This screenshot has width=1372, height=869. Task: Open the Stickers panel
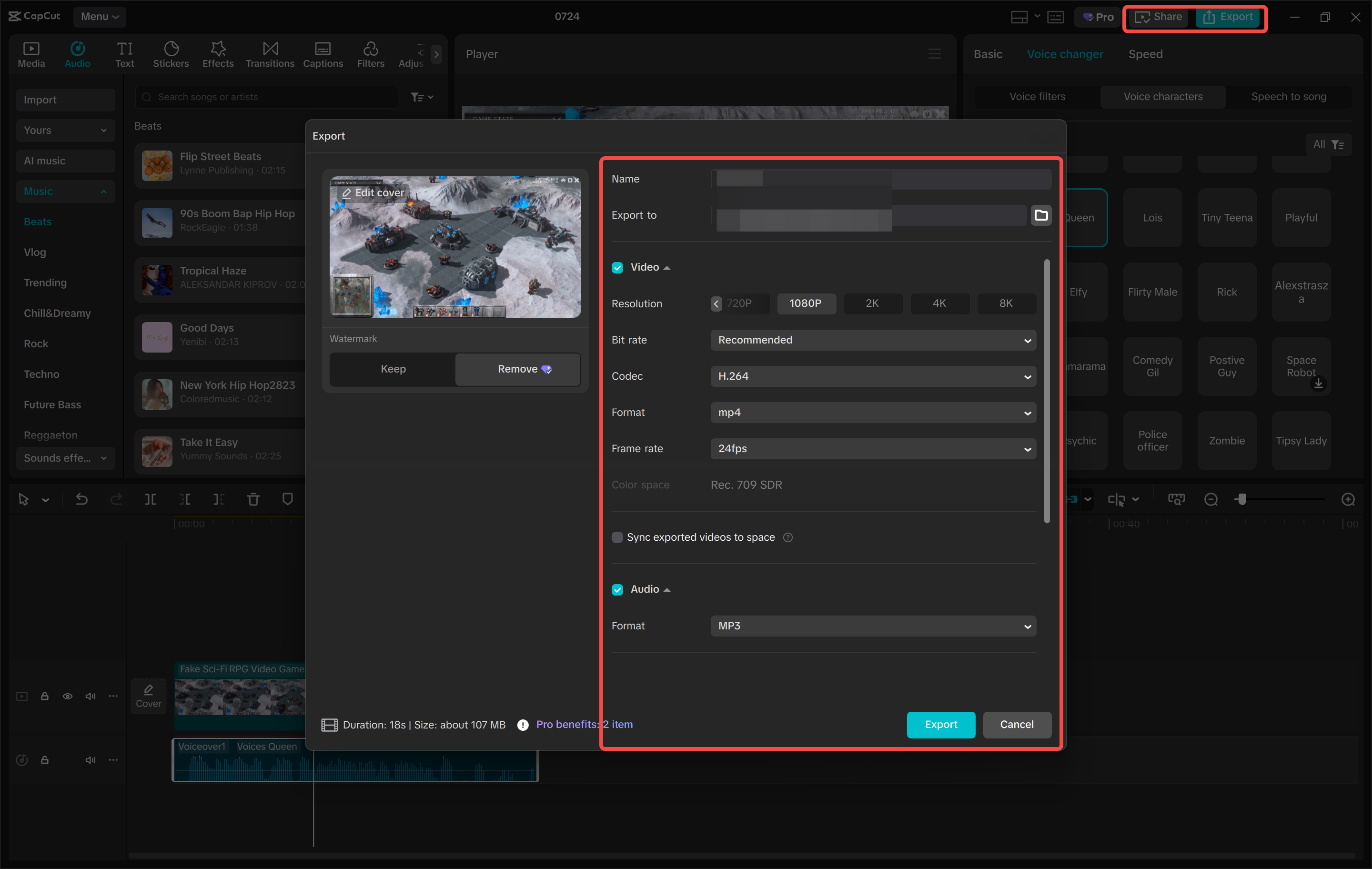pos(171,53)
